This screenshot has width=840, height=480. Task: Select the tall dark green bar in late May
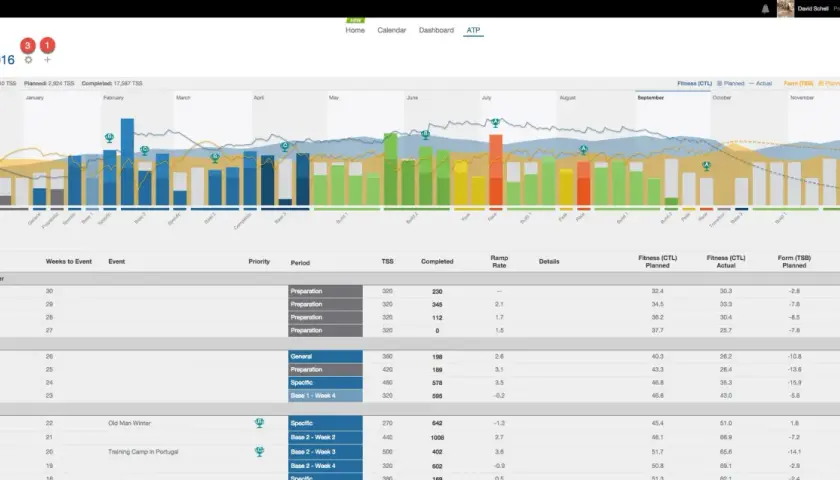[x=391, y=169]
